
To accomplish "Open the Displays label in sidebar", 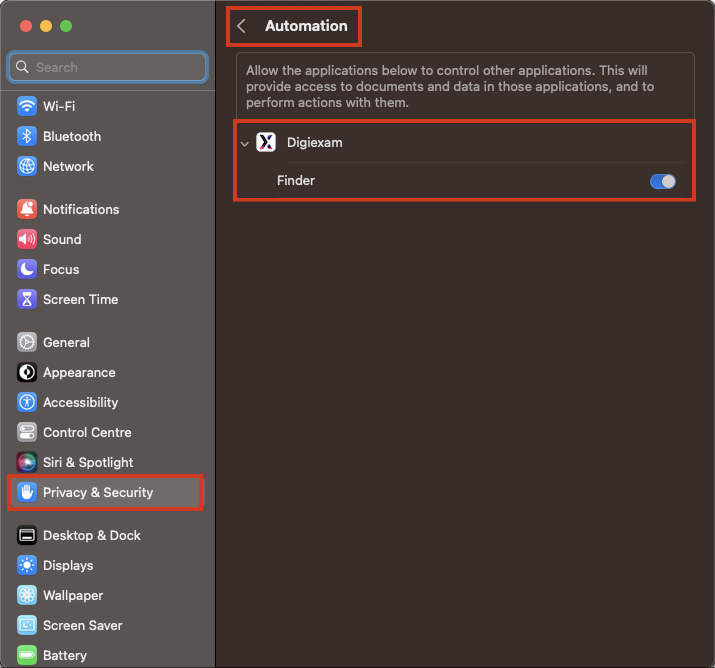I will 68,565.
